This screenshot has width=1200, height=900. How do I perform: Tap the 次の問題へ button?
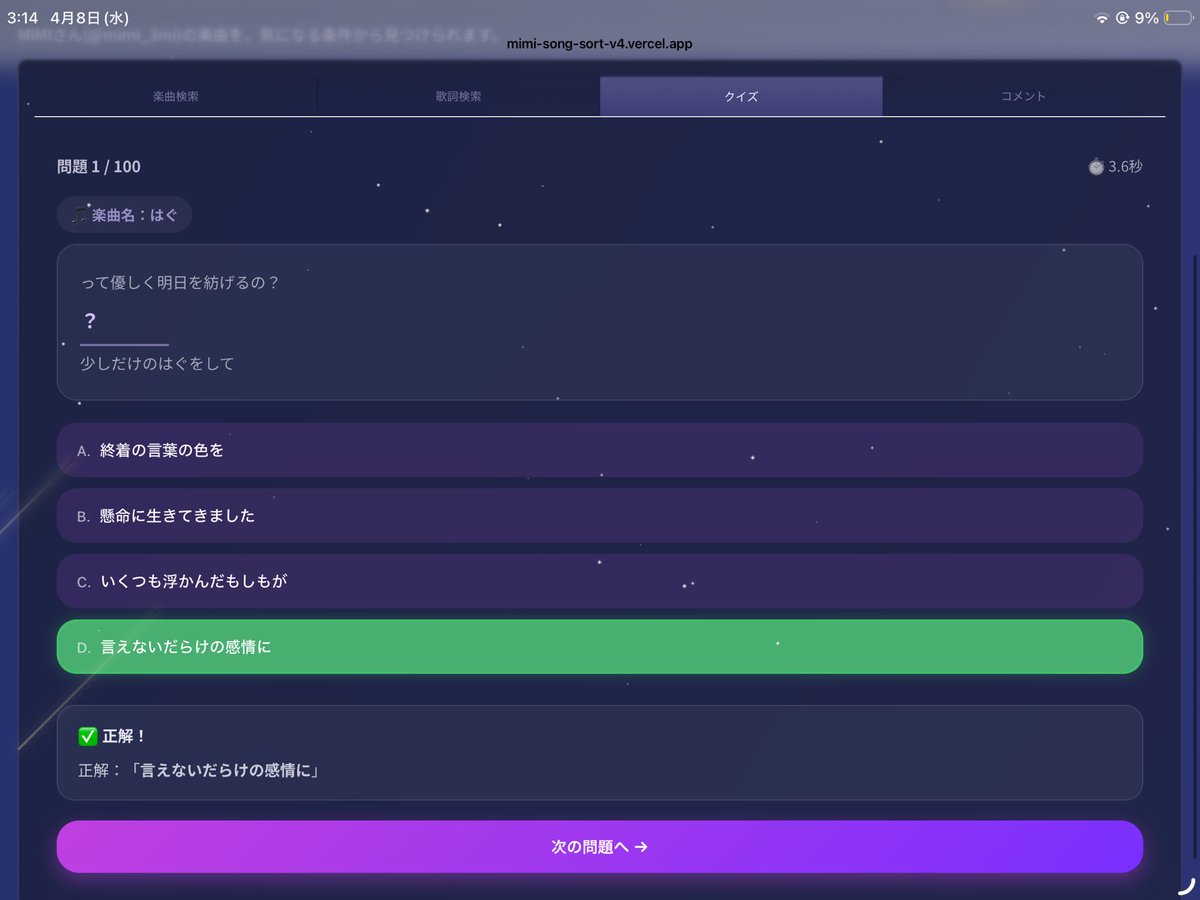(x=600, y=847)
